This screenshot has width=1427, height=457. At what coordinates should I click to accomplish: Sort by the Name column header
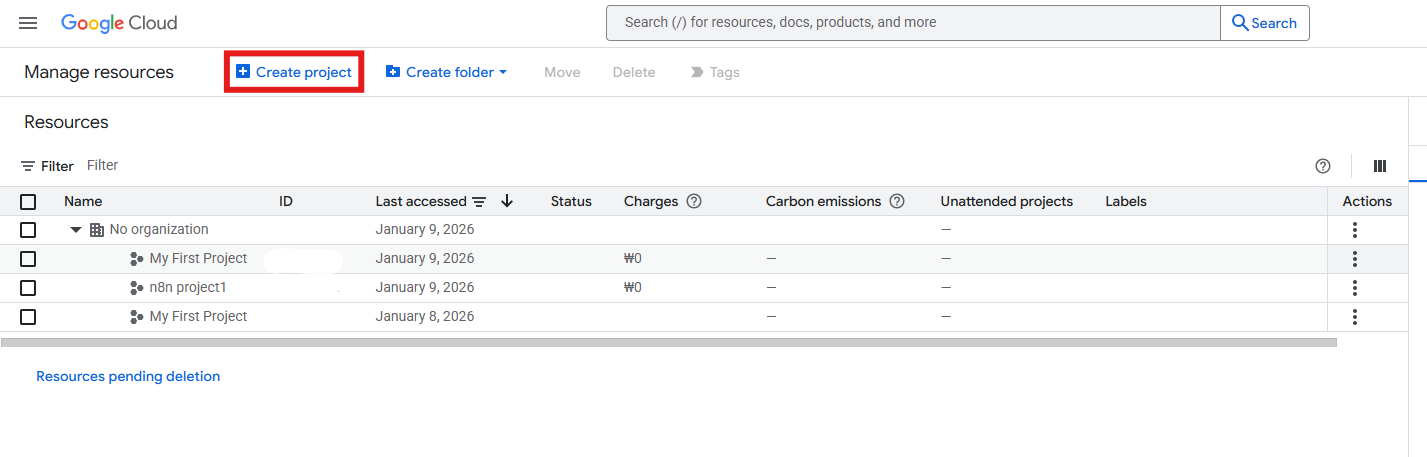tap(83, 201)
